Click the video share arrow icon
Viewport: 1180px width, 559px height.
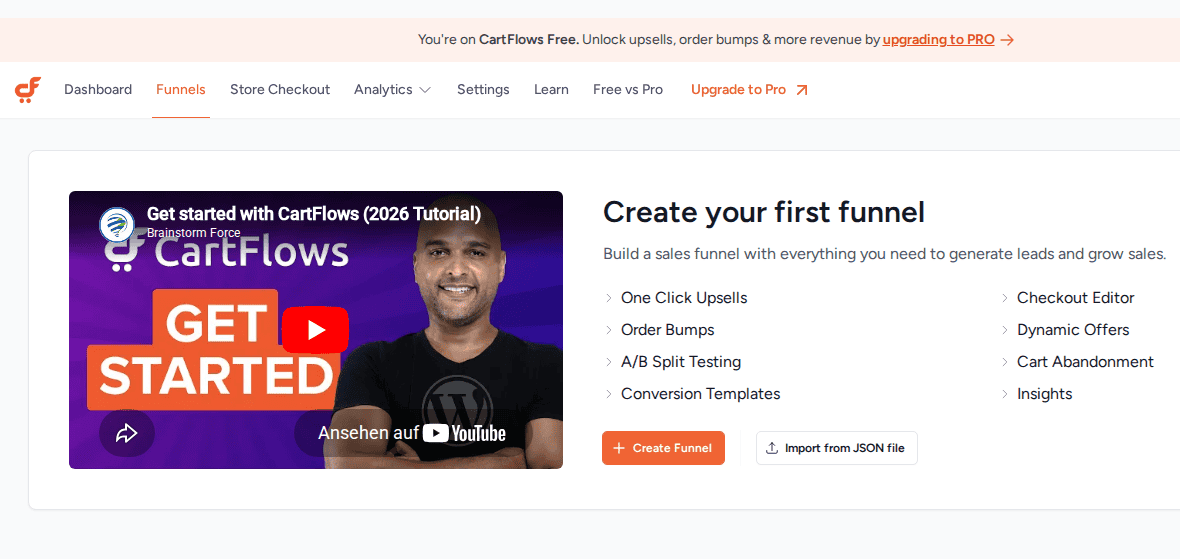pos(126,433)
